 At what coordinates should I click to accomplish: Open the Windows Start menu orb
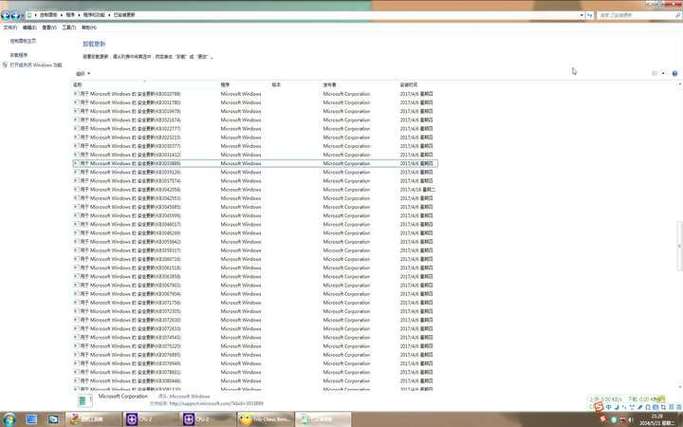click(x=8, y=419)
